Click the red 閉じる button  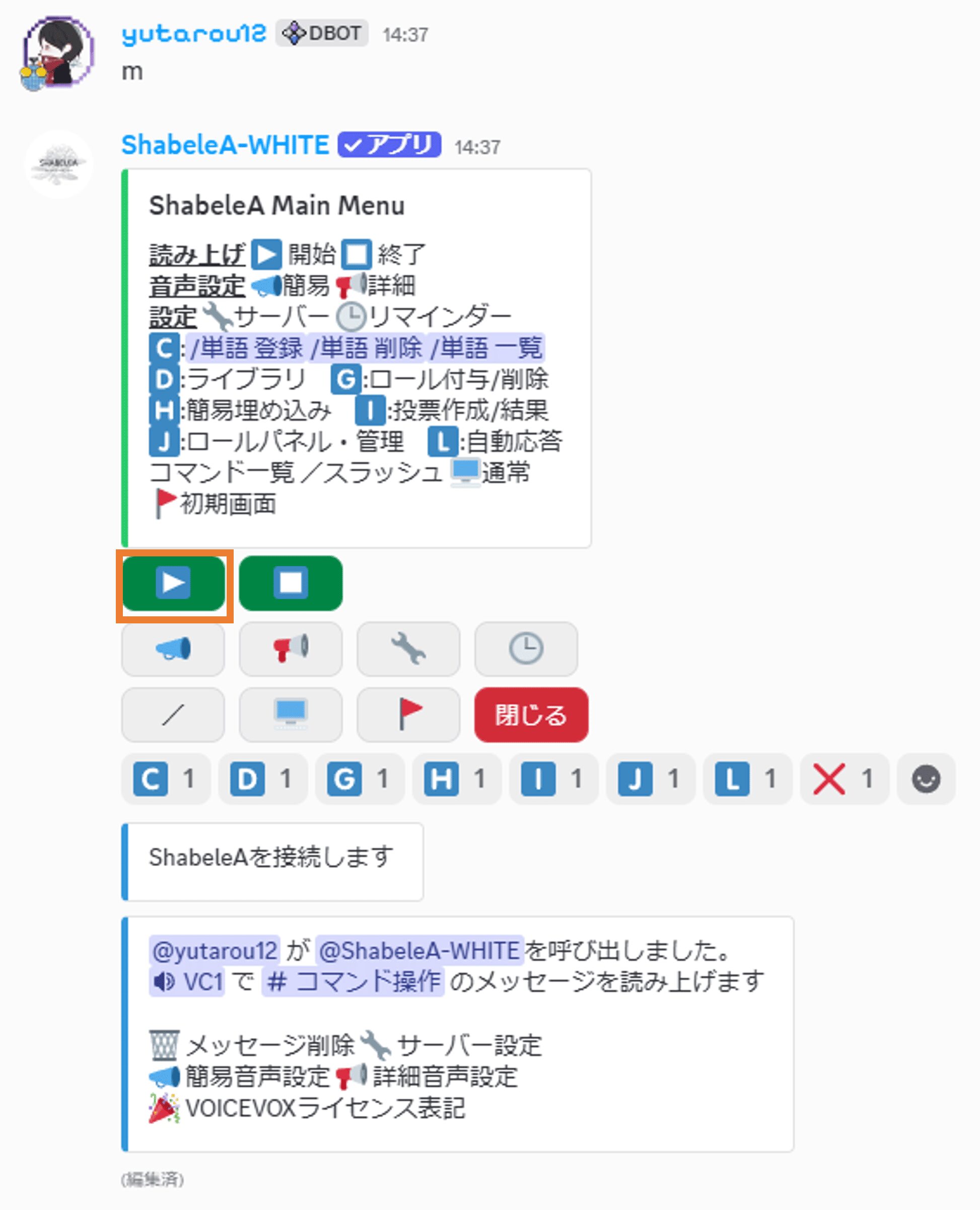click(531, 715)
